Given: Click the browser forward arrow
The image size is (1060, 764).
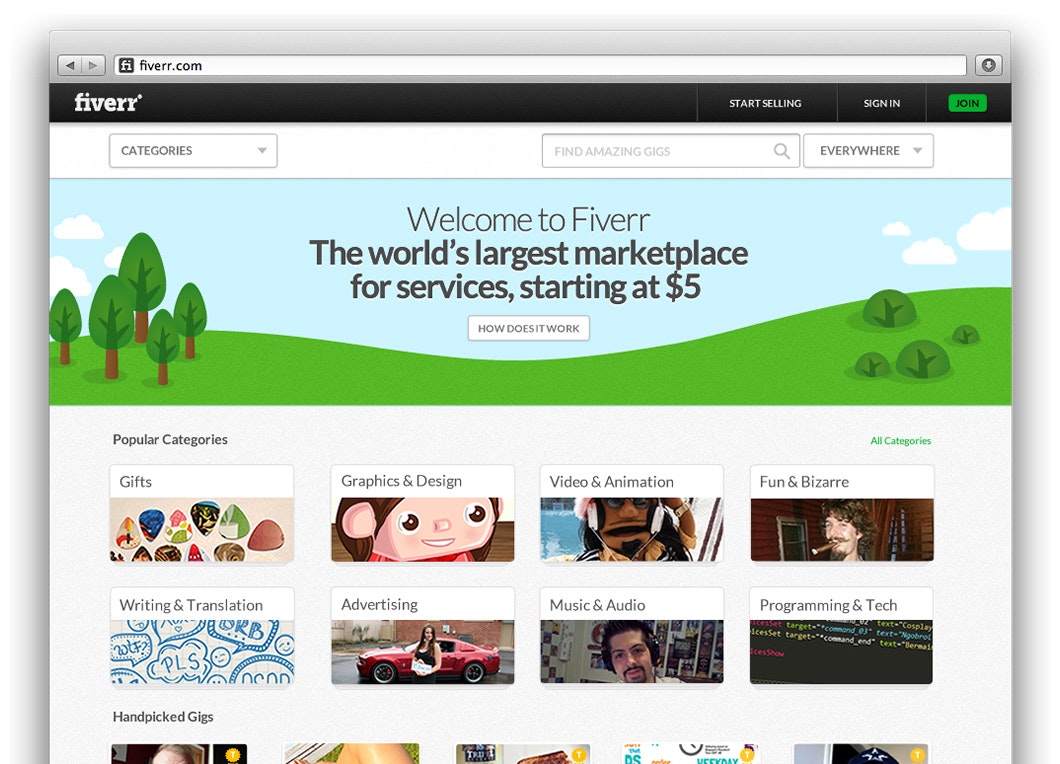Looking at the screenshot, I should point(93,64).
